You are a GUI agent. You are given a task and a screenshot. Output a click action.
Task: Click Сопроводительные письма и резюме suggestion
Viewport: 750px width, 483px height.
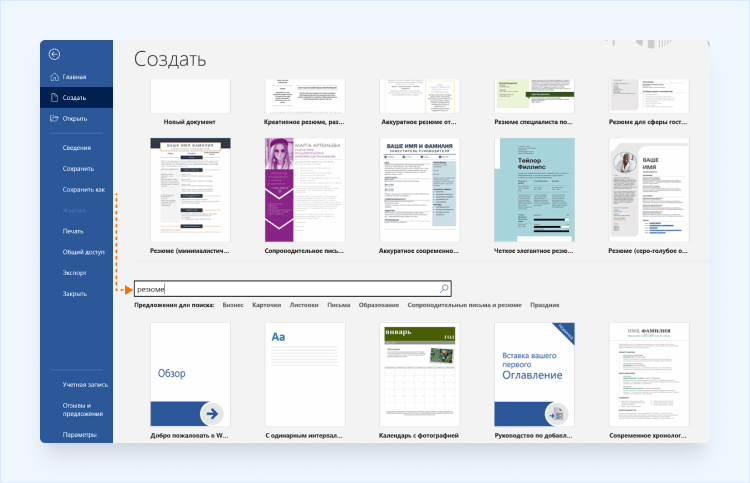click(x=464, y=304)
